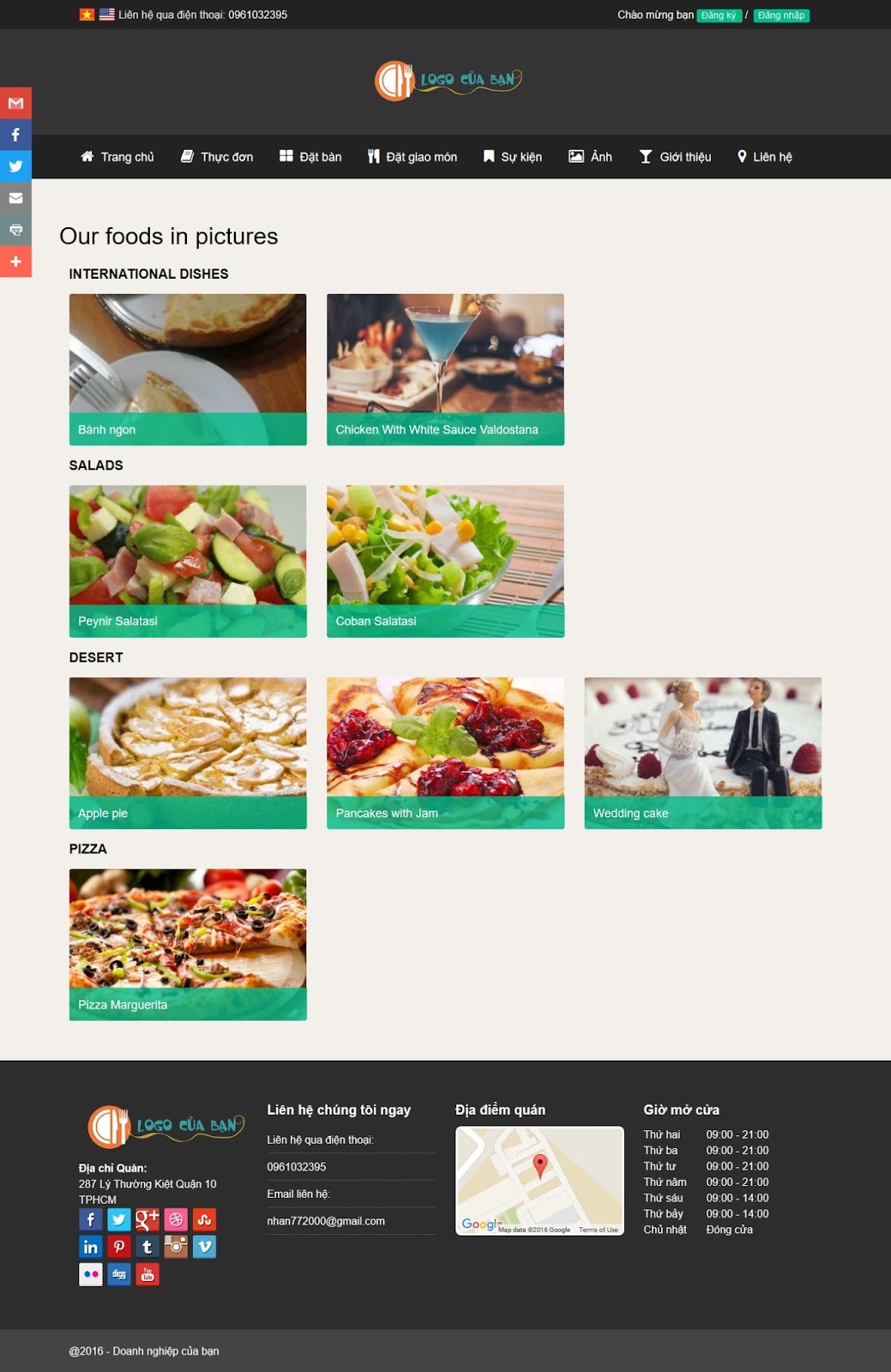
Task: Click the Google map location preview
Action: (x=539, y=1181)
